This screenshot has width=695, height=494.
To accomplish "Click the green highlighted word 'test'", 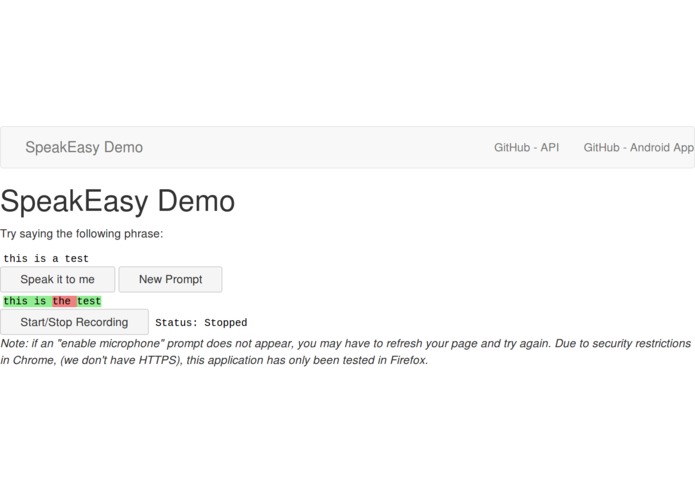I will point(89,301).
